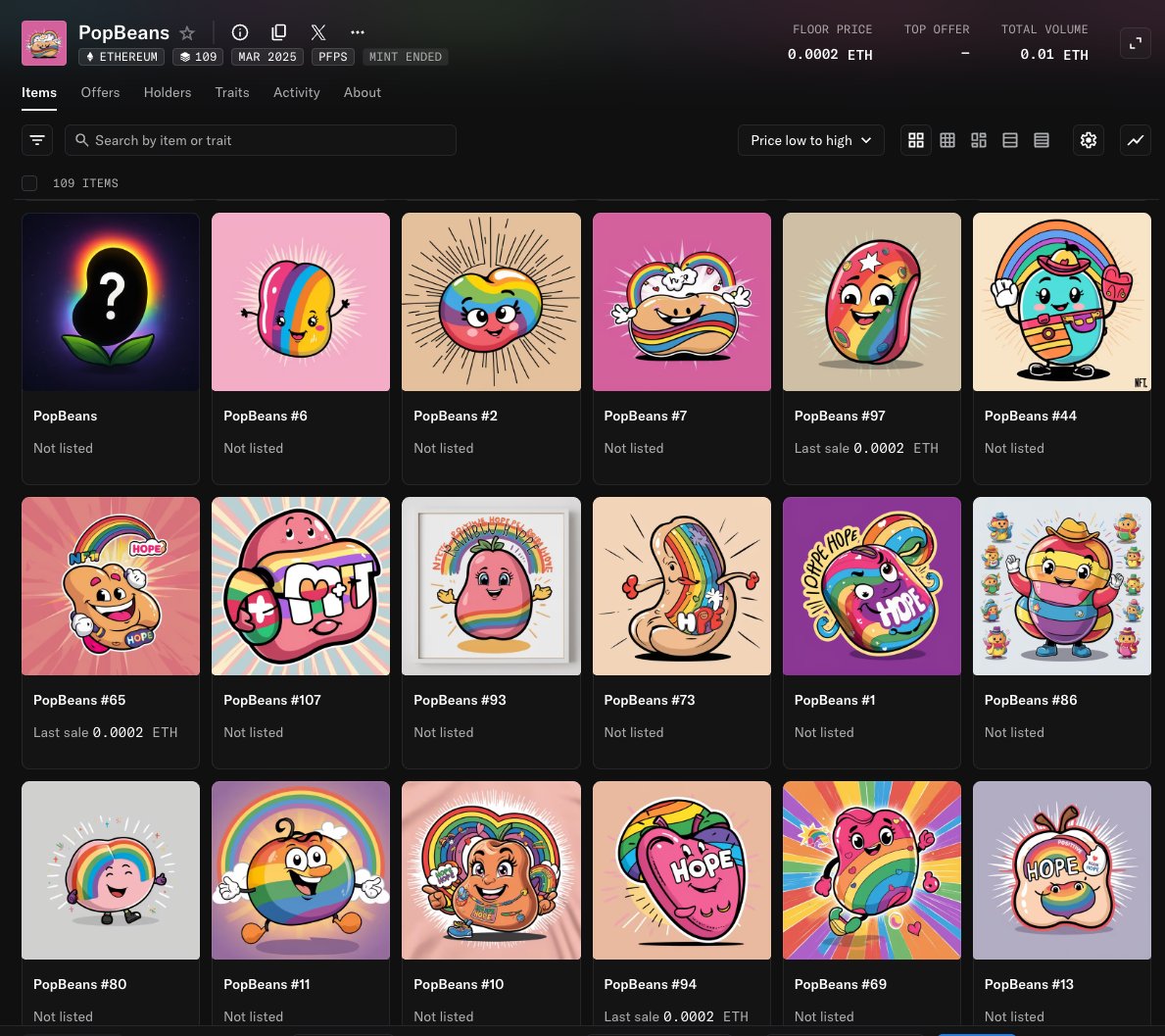Open the PopBeans #6 item thumbnail
Screen dimensions: 1165x1036
coord(301,302)
